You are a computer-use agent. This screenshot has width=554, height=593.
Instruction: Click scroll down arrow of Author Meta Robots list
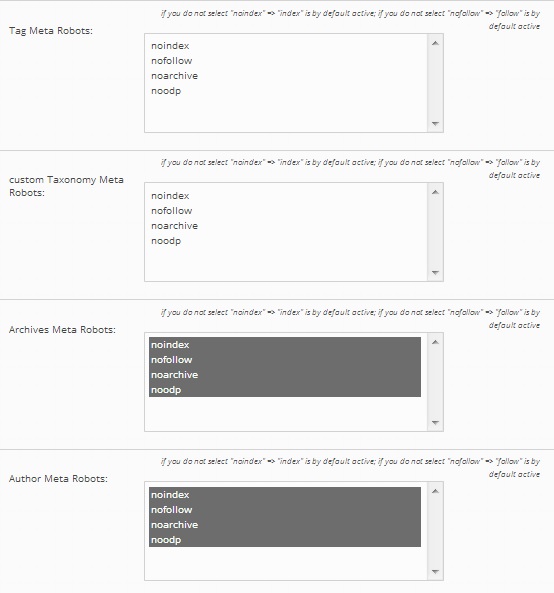tap(435, 571)
